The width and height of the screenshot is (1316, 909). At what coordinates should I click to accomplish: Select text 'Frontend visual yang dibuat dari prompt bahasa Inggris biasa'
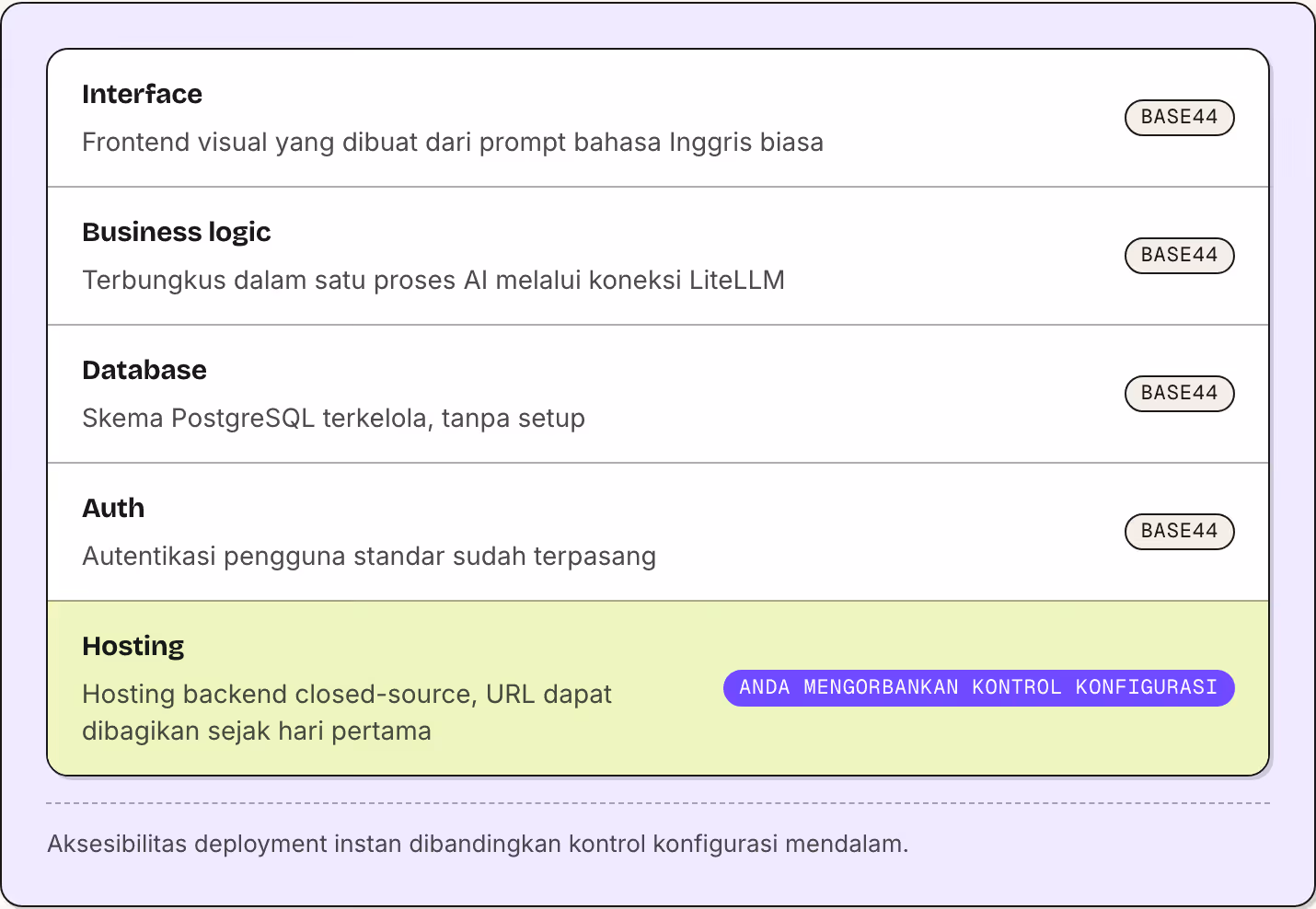click(453, 143)
